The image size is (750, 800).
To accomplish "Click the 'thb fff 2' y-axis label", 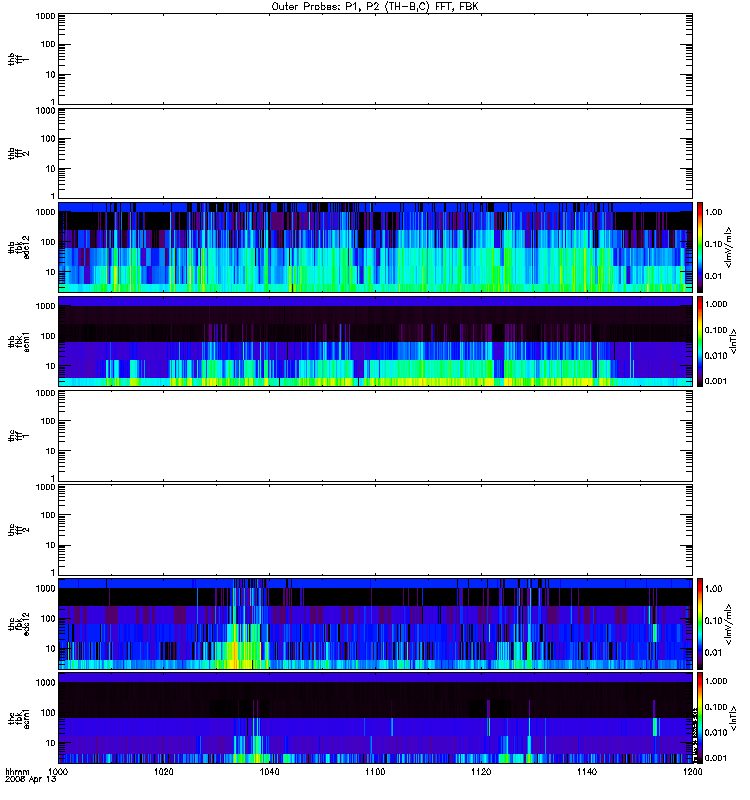I will [18, 154].
